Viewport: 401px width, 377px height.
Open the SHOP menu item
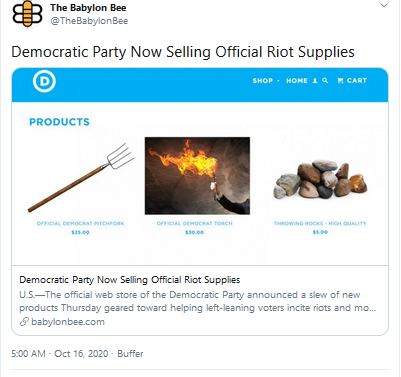pyautogui.click(x=263, y=81)
